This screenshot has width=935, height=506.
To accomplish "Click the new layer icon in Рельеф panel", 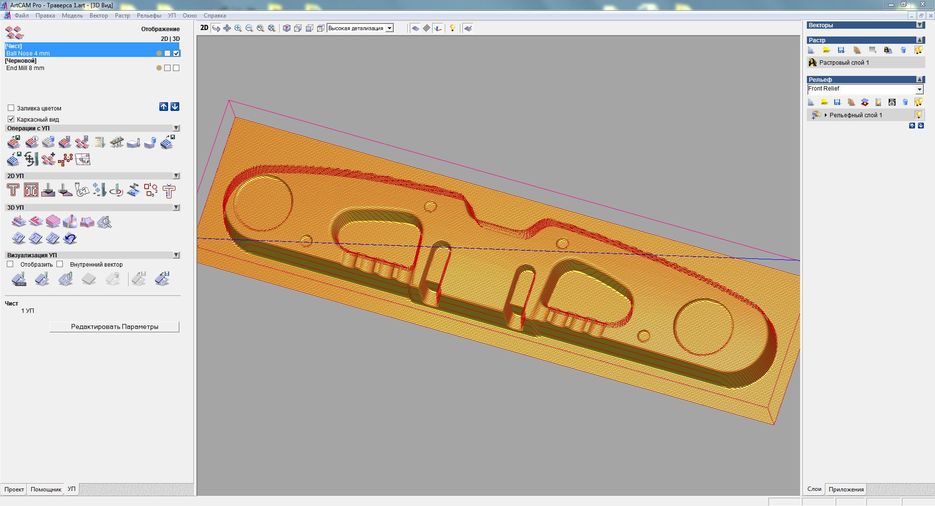I will point(811,102).
